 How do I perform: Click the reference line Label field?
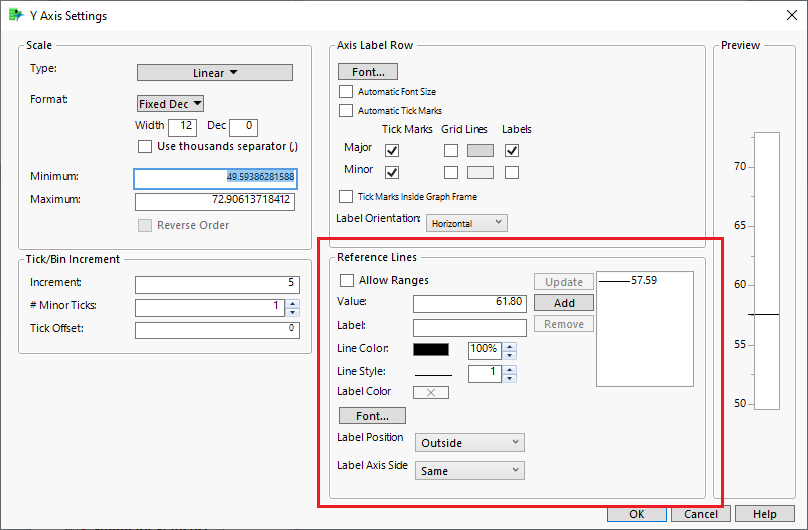pos(470,328)
